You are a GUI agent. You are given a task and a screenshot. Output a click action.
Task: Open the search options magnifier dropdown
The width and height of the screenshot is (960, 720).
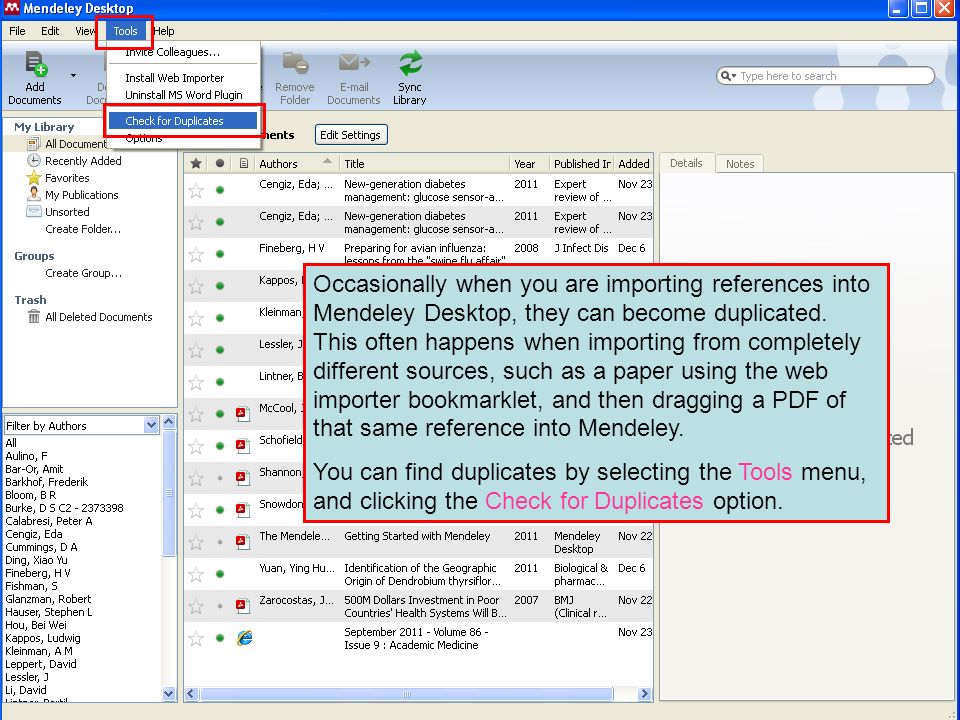click(x=728, y=76)
